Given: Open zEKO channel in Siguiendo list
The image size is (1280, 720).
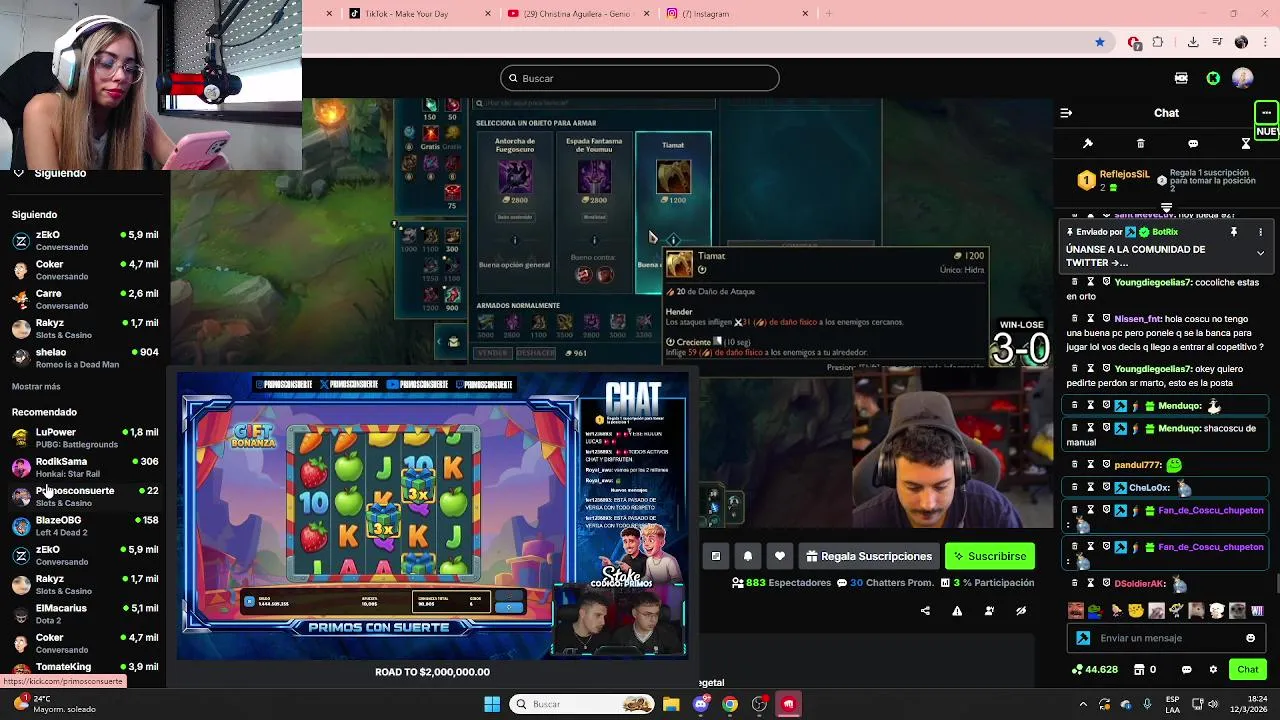Looking at the screenshot, I should (x=85, y=241).
